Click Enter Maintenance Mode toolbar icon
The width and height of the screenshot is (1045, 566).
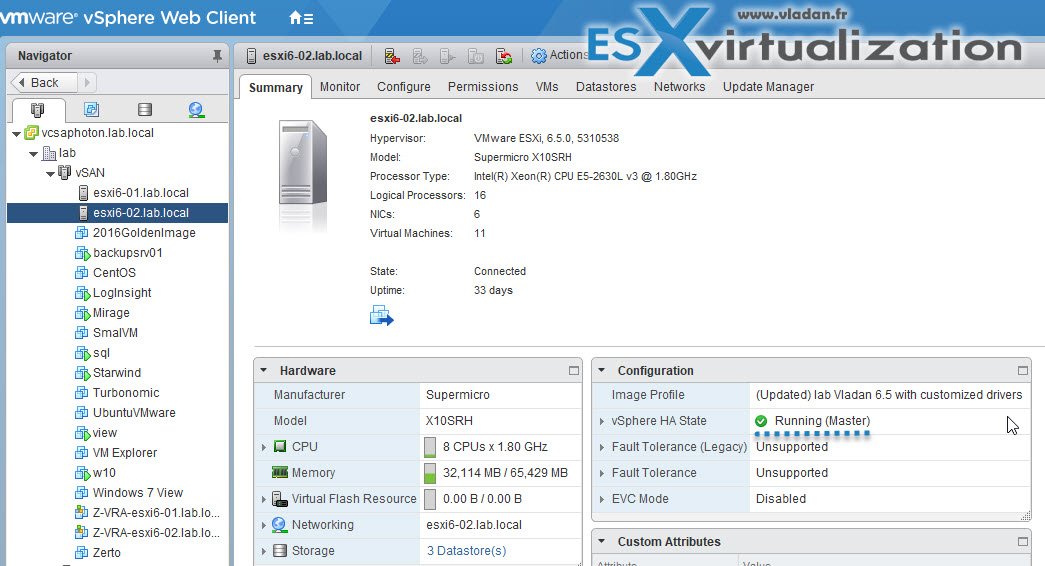393,56
